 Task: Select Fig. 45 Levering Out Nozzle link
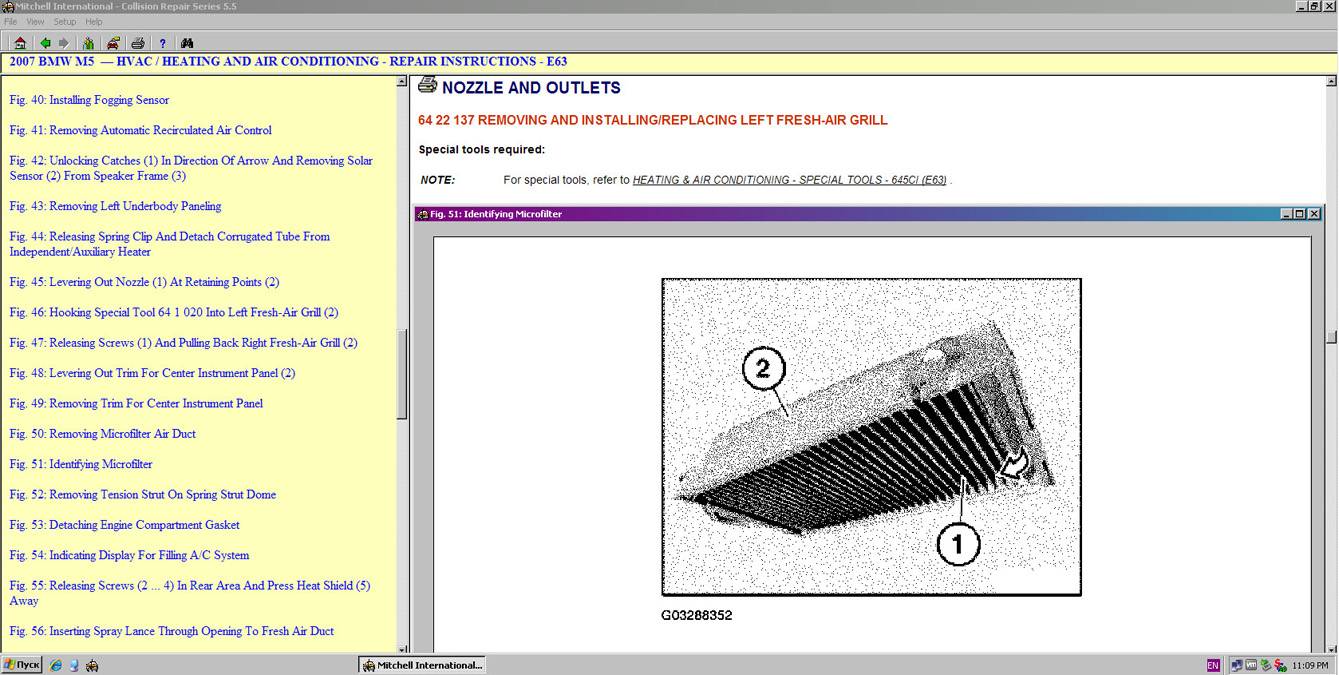[x=144, y=282]
